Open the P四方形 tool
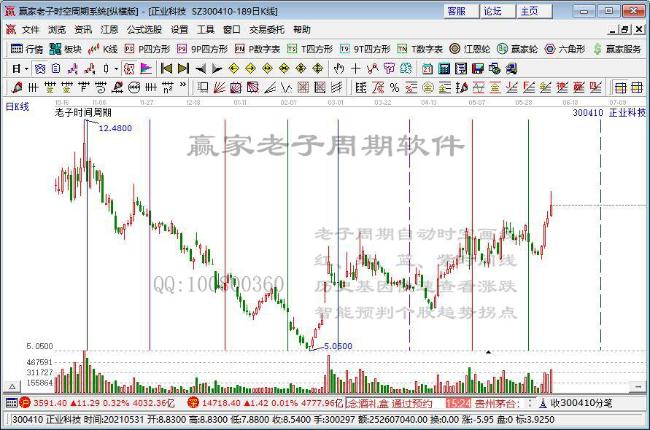This screenshot has width=650, height=430. point(147,49)
